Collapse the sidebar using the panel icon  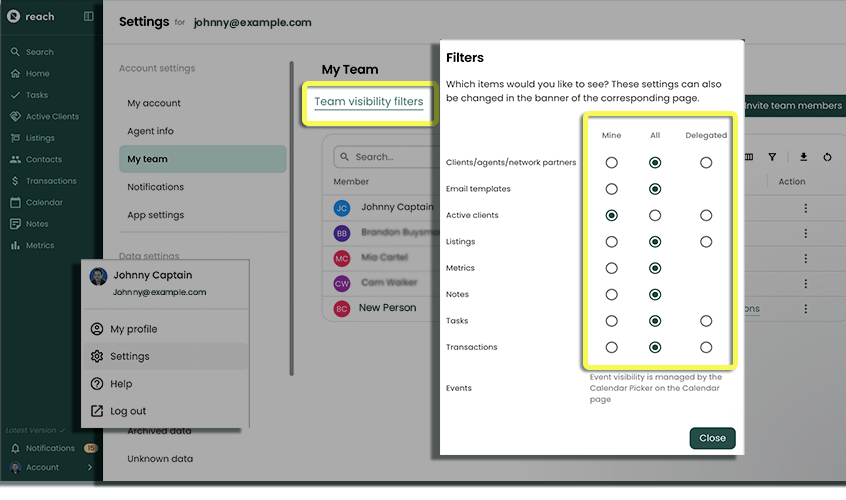pyautogui.click(x=88, y=16)
